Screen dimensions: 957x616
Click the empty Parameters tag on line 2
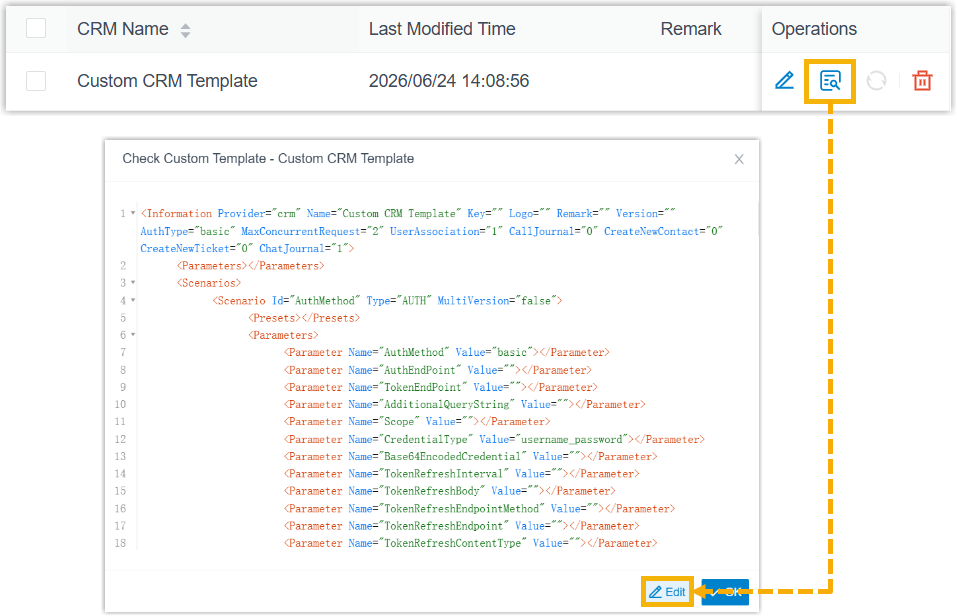(250, 266)
